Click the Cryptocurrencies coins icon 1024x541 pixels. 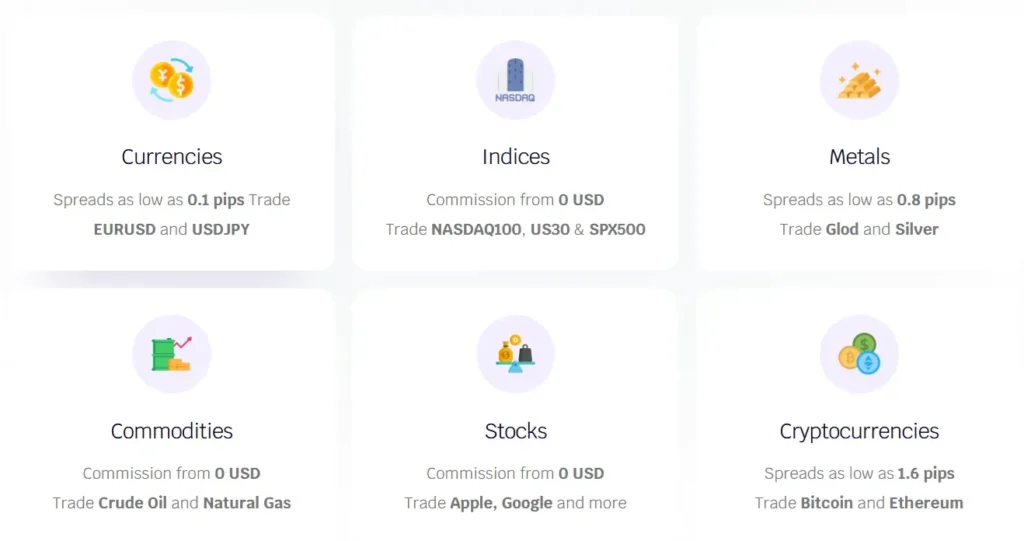(x=859, y=354)
